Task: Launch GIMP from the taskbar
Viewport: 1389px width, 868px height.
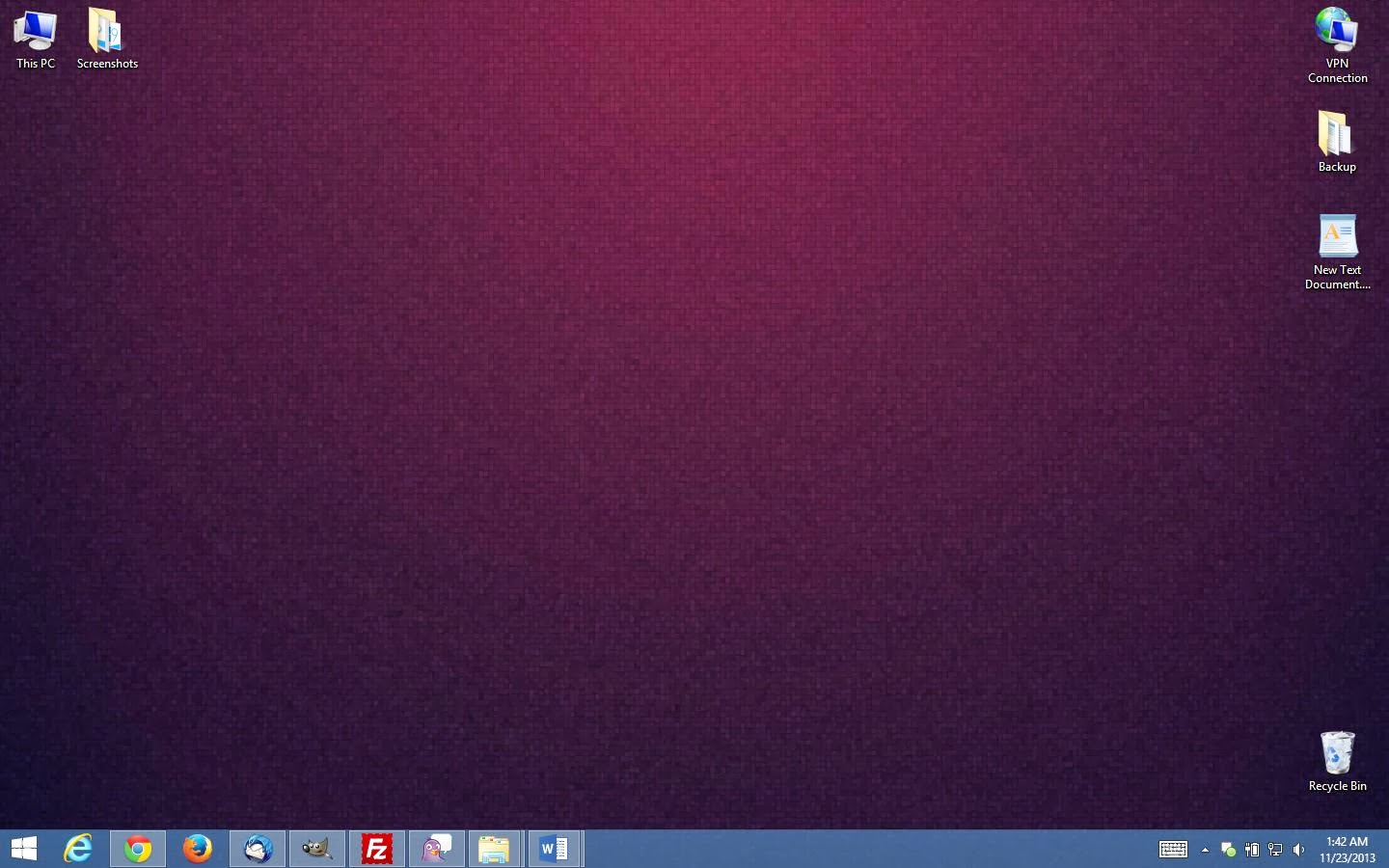Action: pyautogui.click(x=317, y=849)
